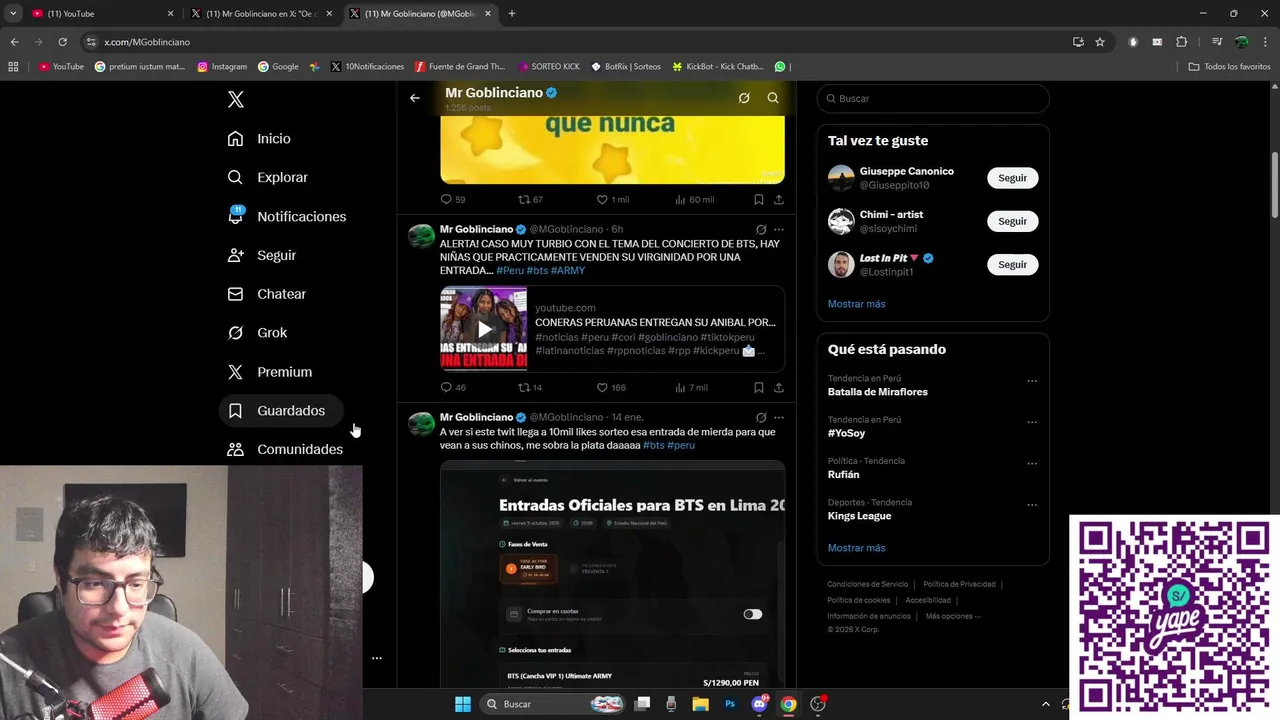Share the ALERTA BTS post
This screenshot has height=720, width=1280.
(x=779, y=387)
